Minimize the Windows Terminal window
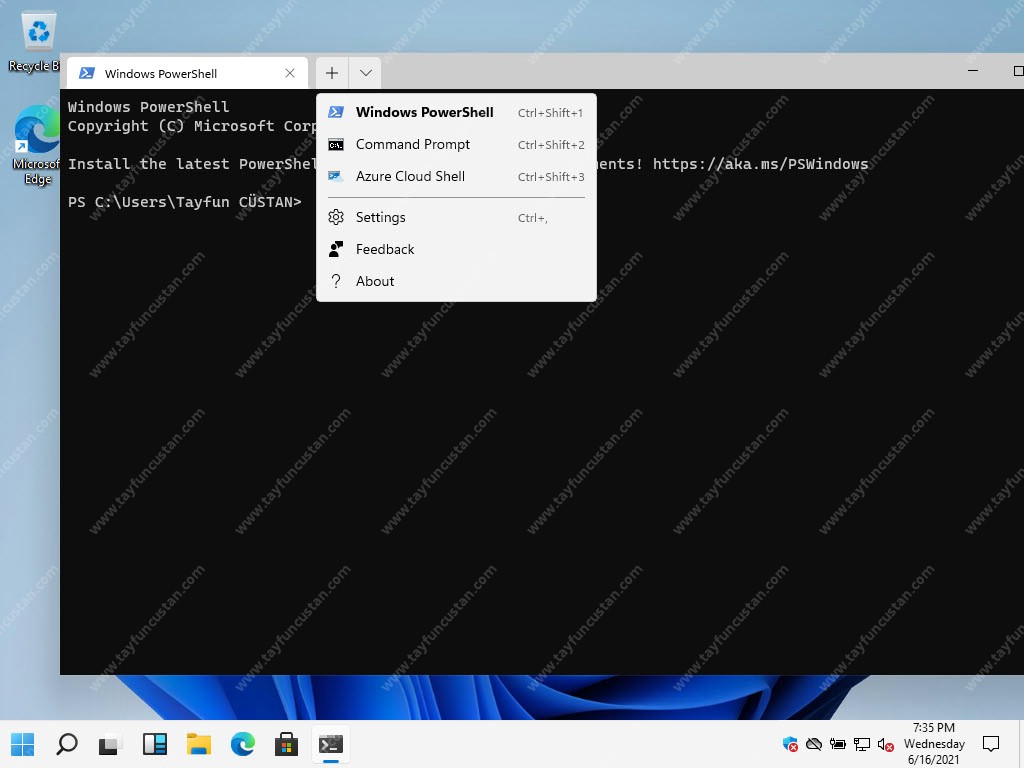Viewport: 1024px width, 768px height. 972,71
